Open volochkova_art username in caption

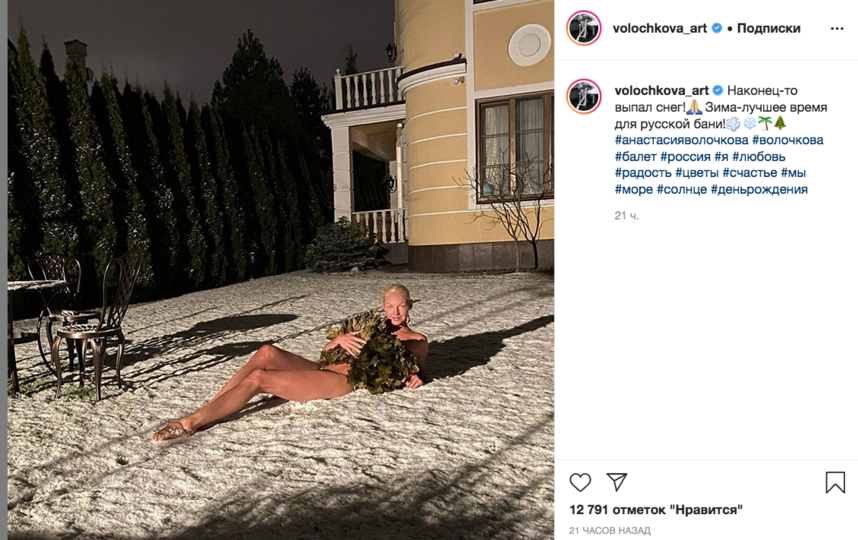(662, 90)
